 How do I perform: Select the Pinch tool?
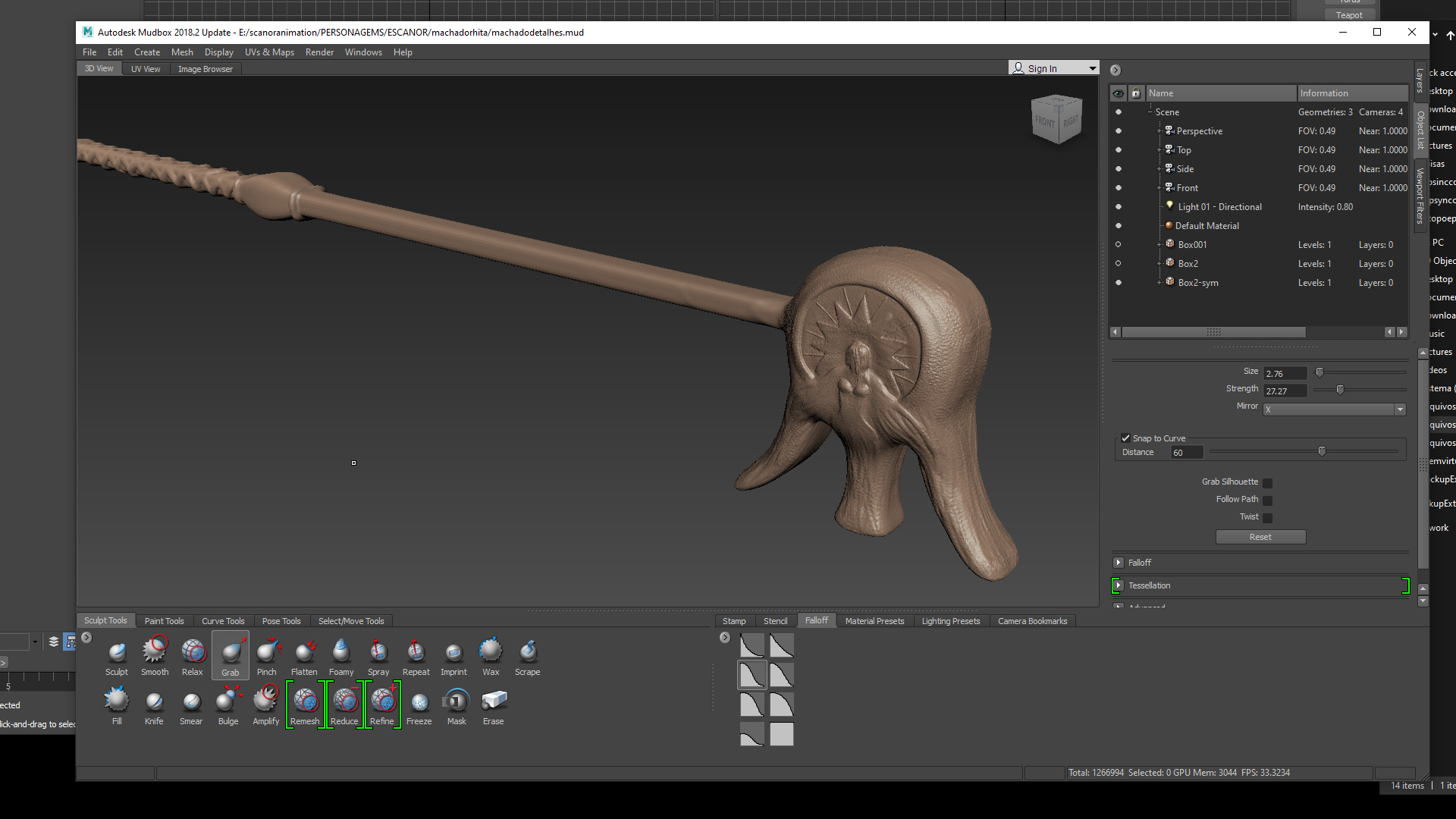[x=267, y=657]
